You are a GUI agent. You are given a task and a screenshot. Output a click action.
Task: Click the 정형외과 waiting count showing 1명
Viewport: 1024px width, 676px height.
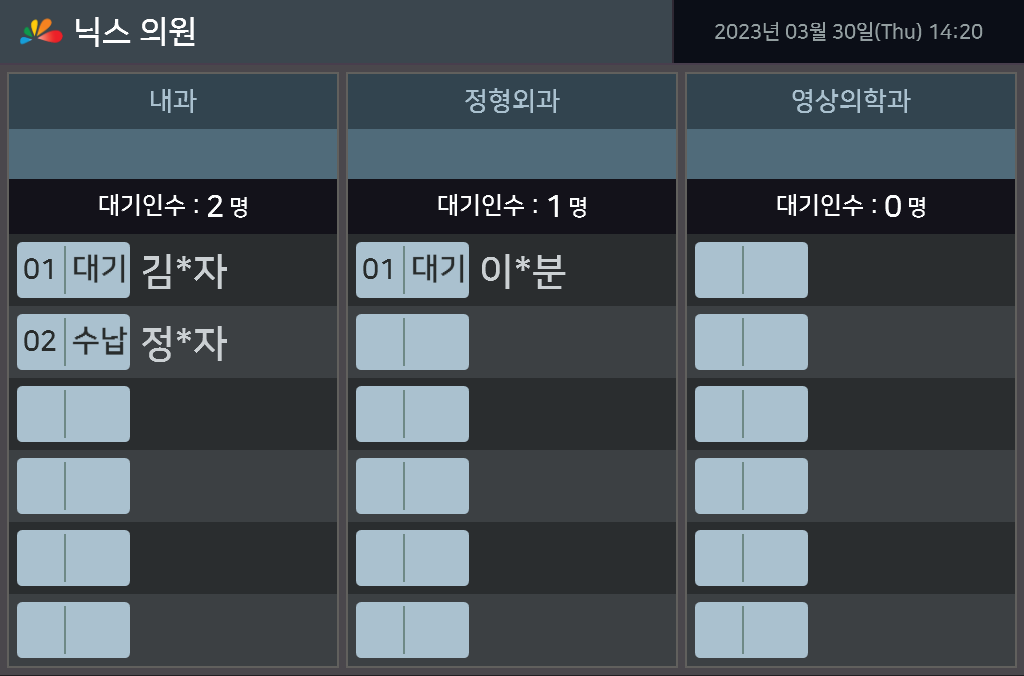point(512,207)
